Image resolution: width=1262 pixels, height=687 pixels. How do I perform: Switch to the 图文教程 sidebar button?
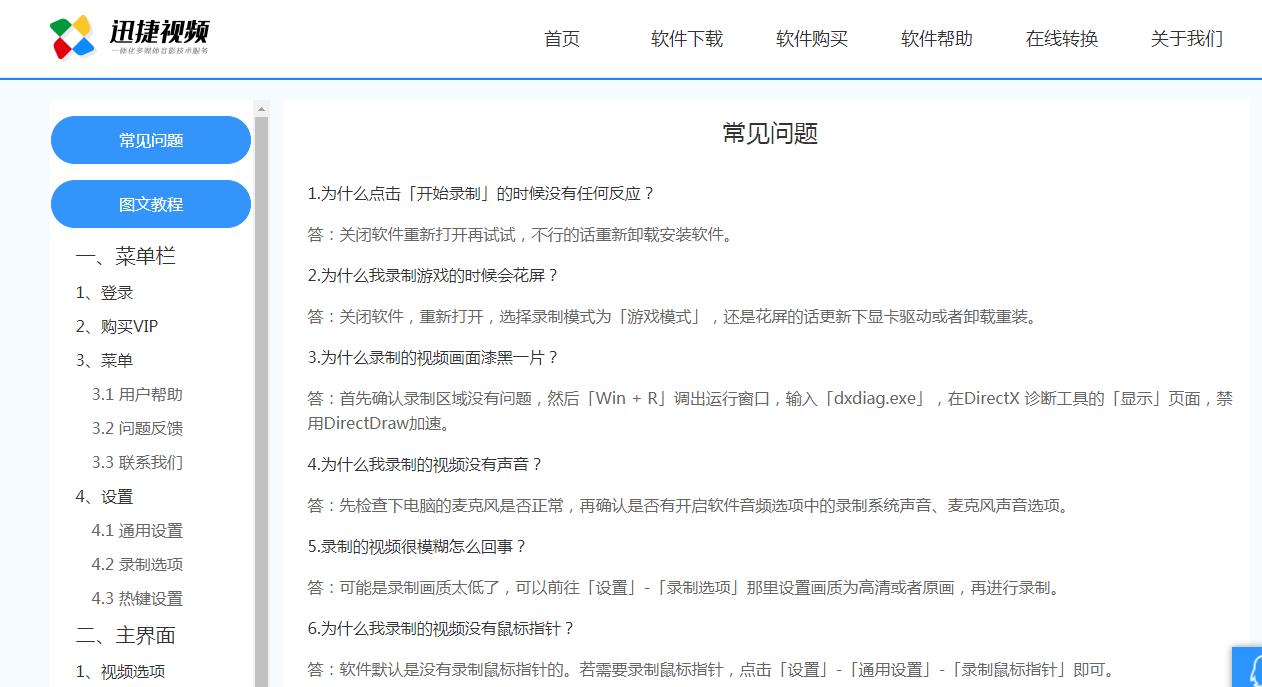click(150, 204)
